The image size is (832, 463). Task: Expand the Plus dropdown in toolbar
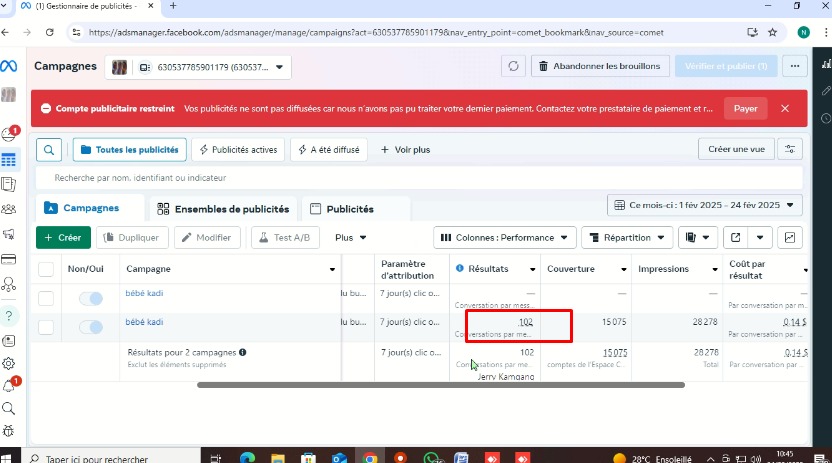(350, 238)
